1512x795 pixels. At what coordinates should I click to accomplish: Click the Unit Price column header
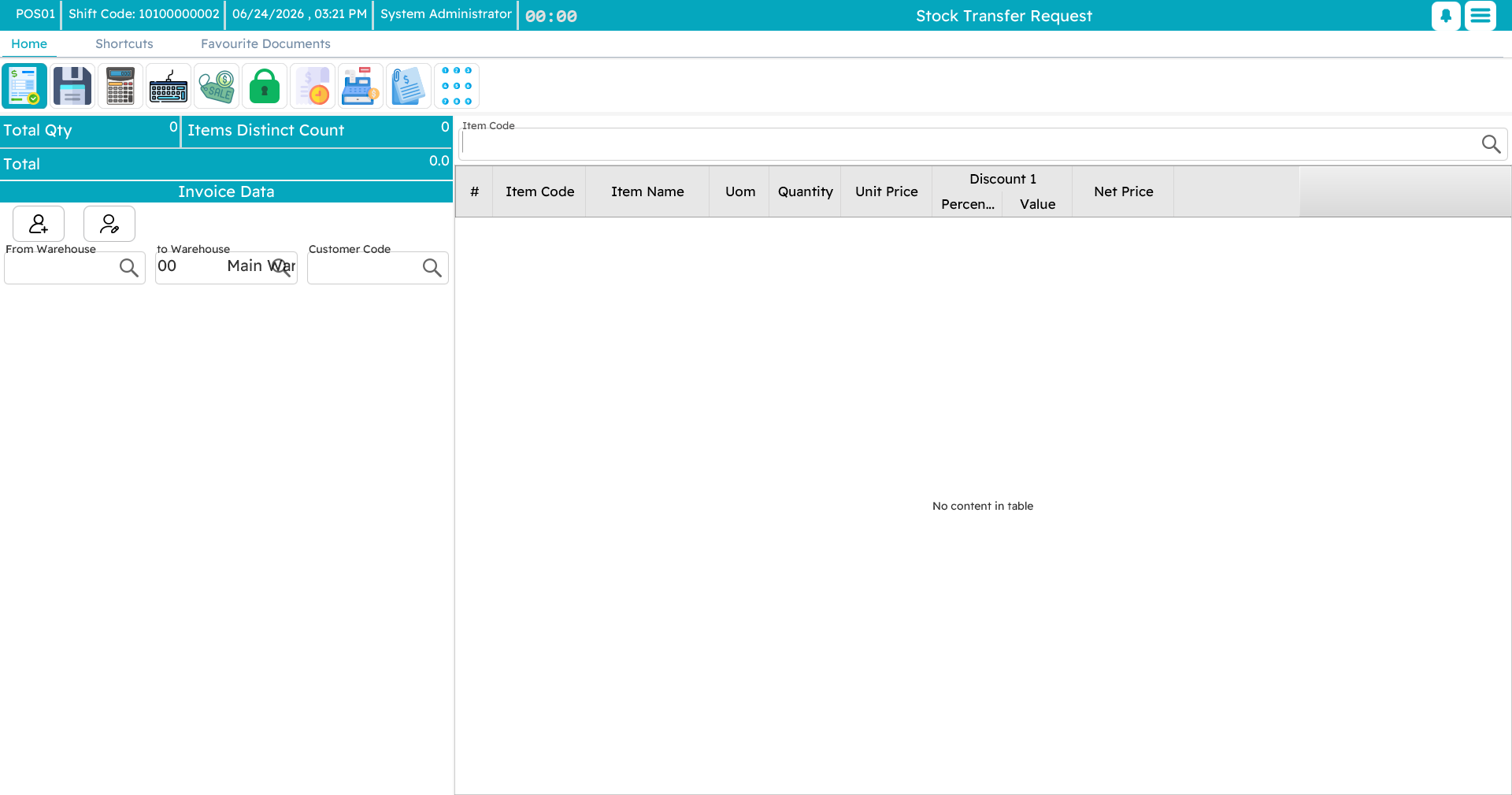click(887, 191)
